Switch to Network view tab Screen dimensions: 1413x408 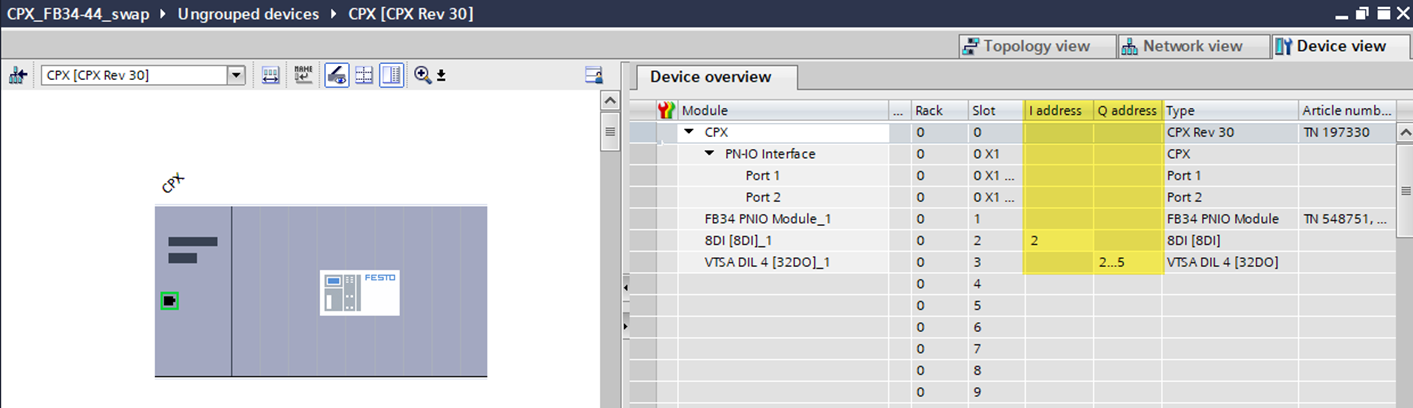point(1194,46)
